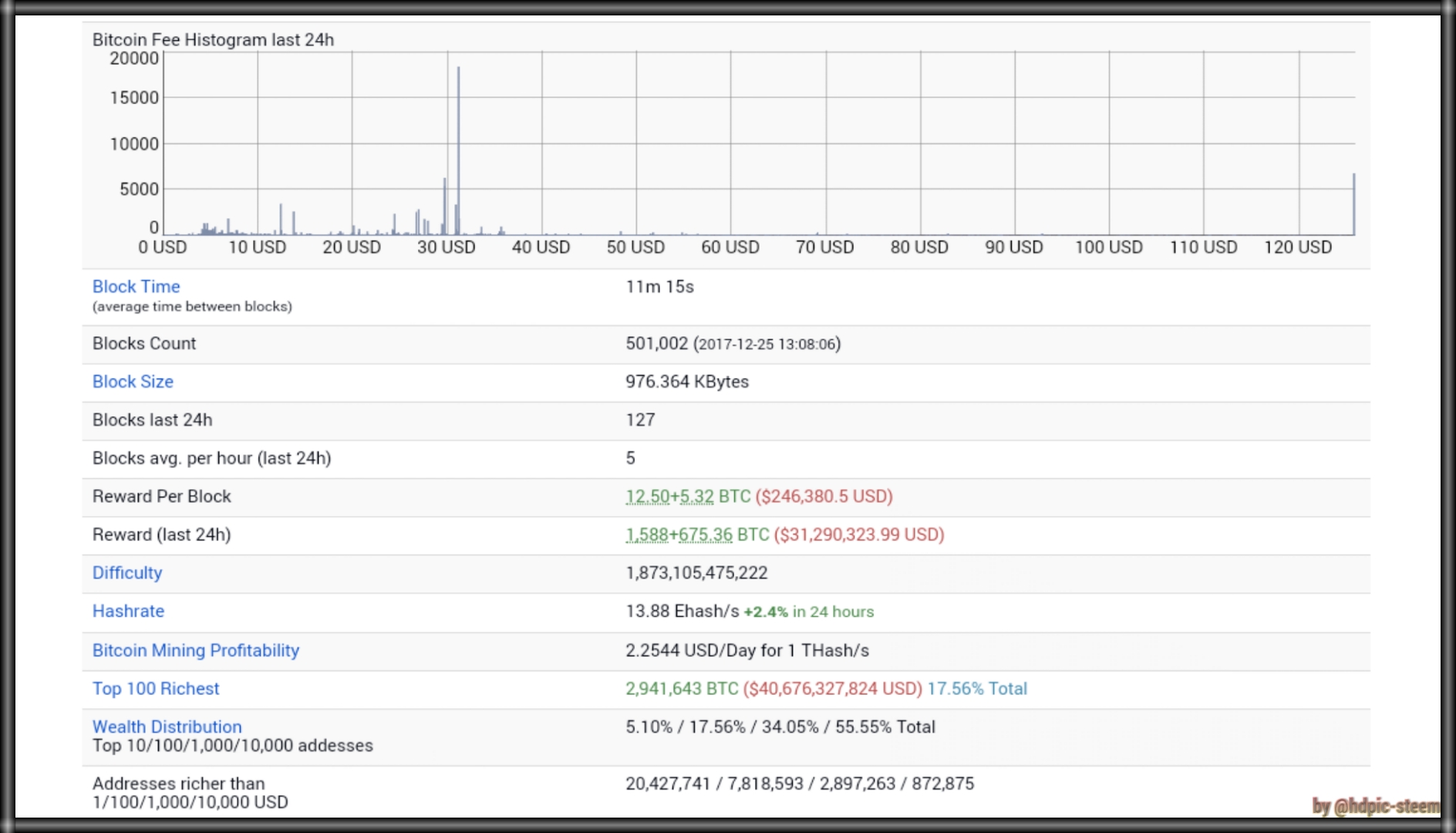Select the 2,941,643 BTC richest amount

(682, 688)
